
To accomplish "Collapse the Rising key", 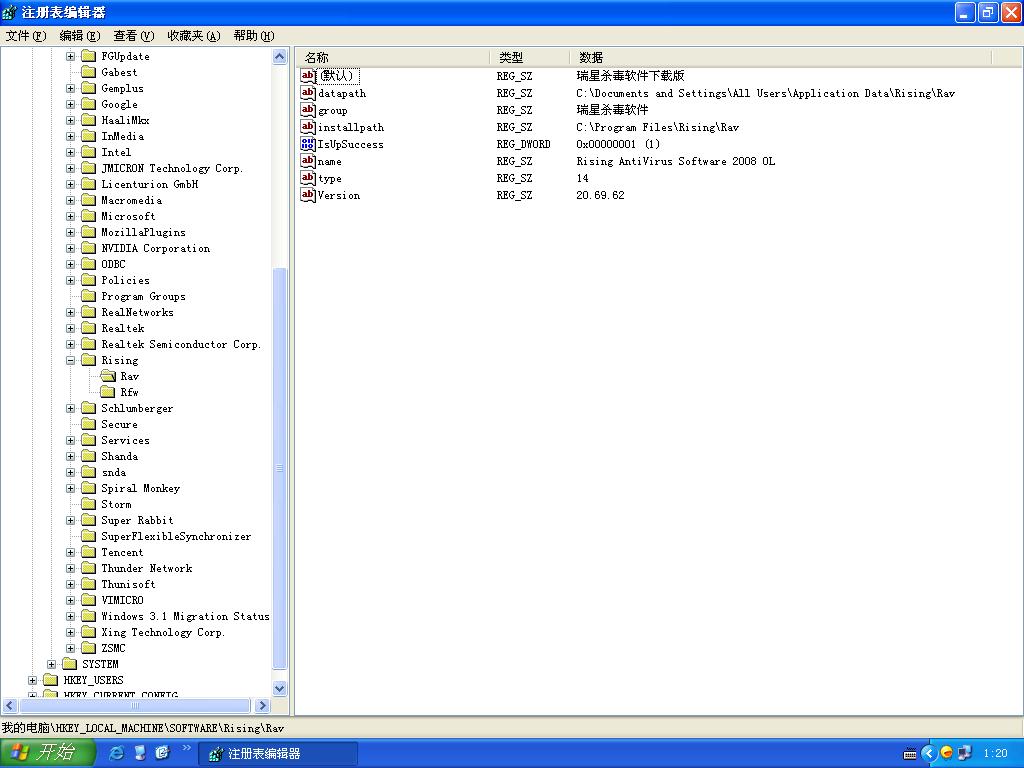I will tap(71, 360).
